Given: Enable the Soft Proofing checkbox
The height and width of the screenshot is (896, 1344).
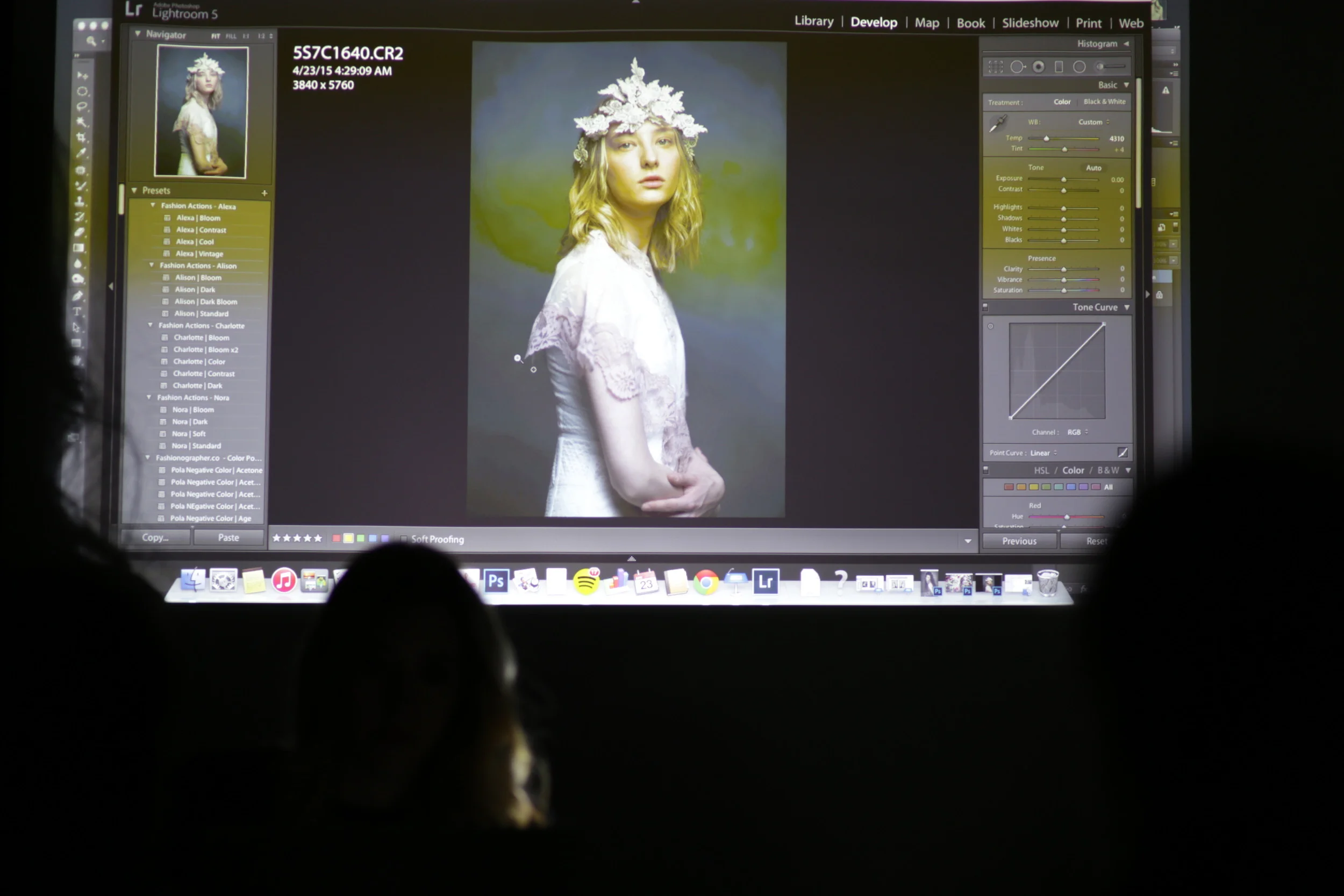Looking at the screenshot, I should [403, 539].
